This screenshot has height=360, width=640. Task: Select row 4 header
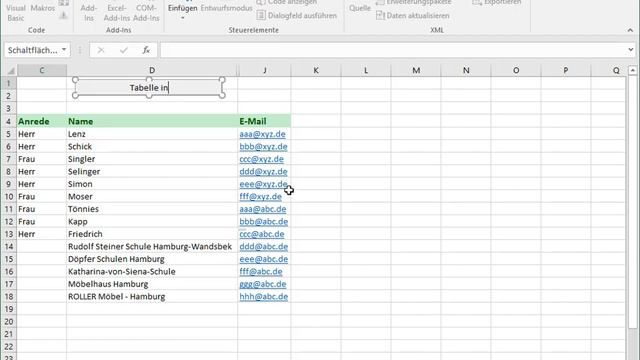[9, 121]
